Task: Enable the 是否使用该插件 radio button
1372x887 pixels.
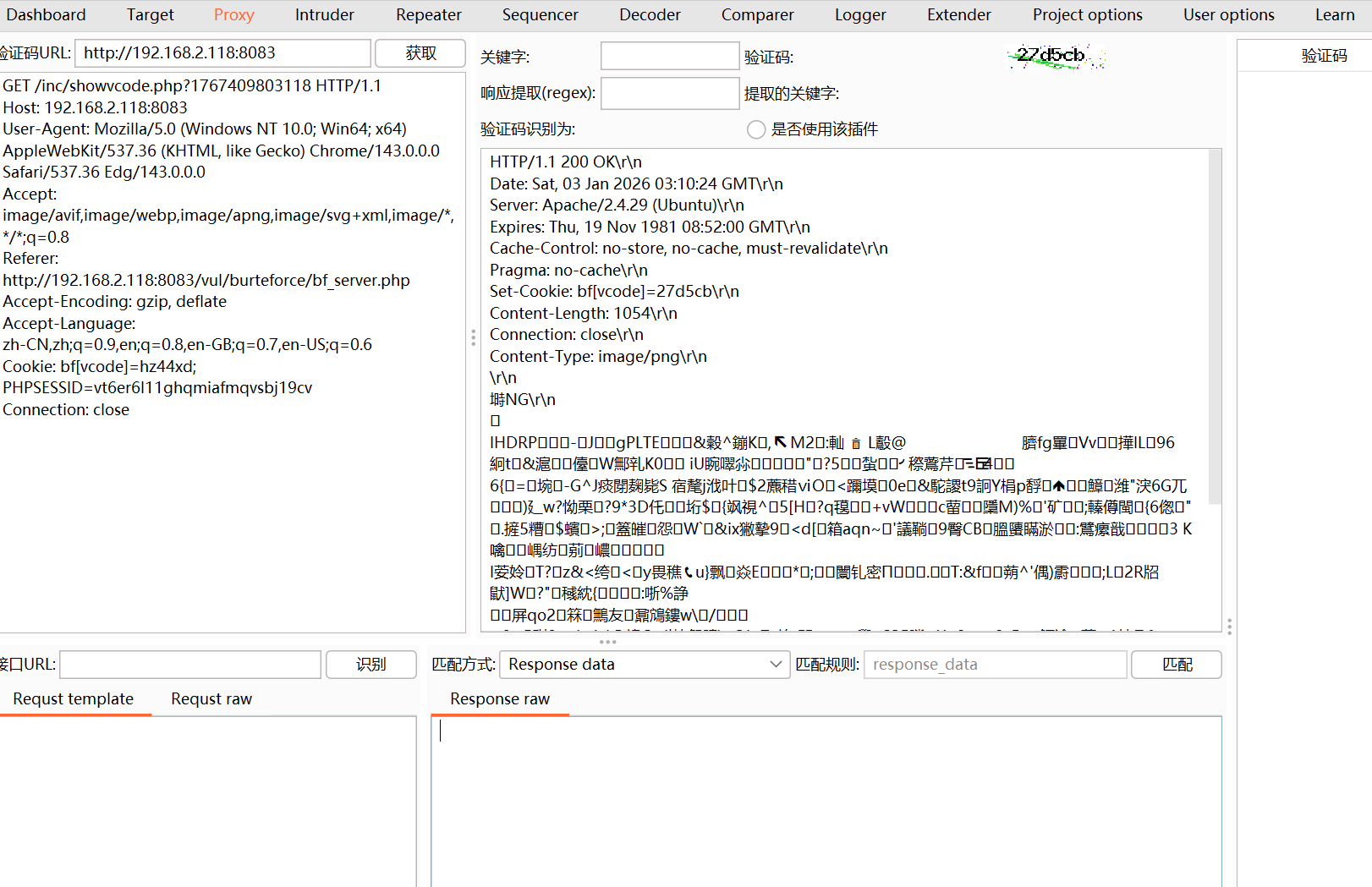Action: 756,129
